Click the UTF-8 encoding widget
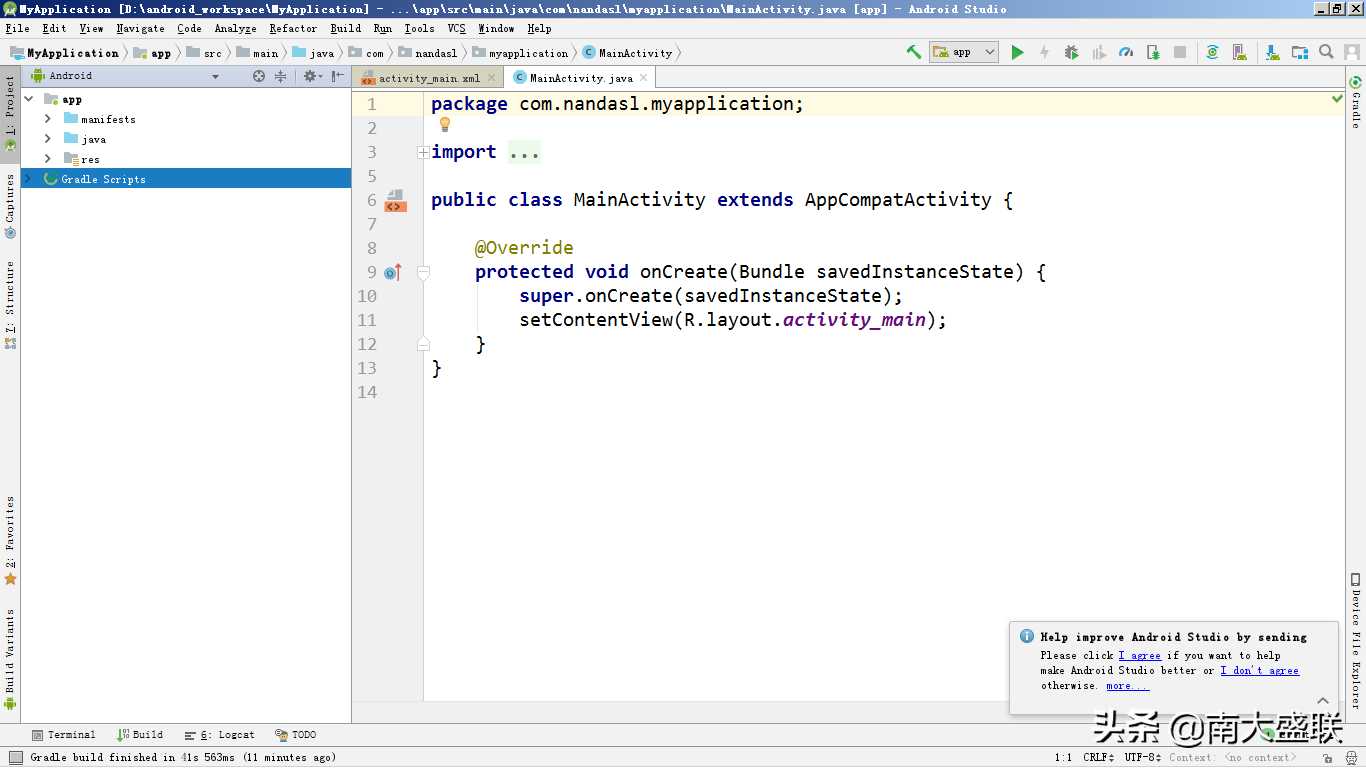The image size is (1366, 768). [1143, 758]
